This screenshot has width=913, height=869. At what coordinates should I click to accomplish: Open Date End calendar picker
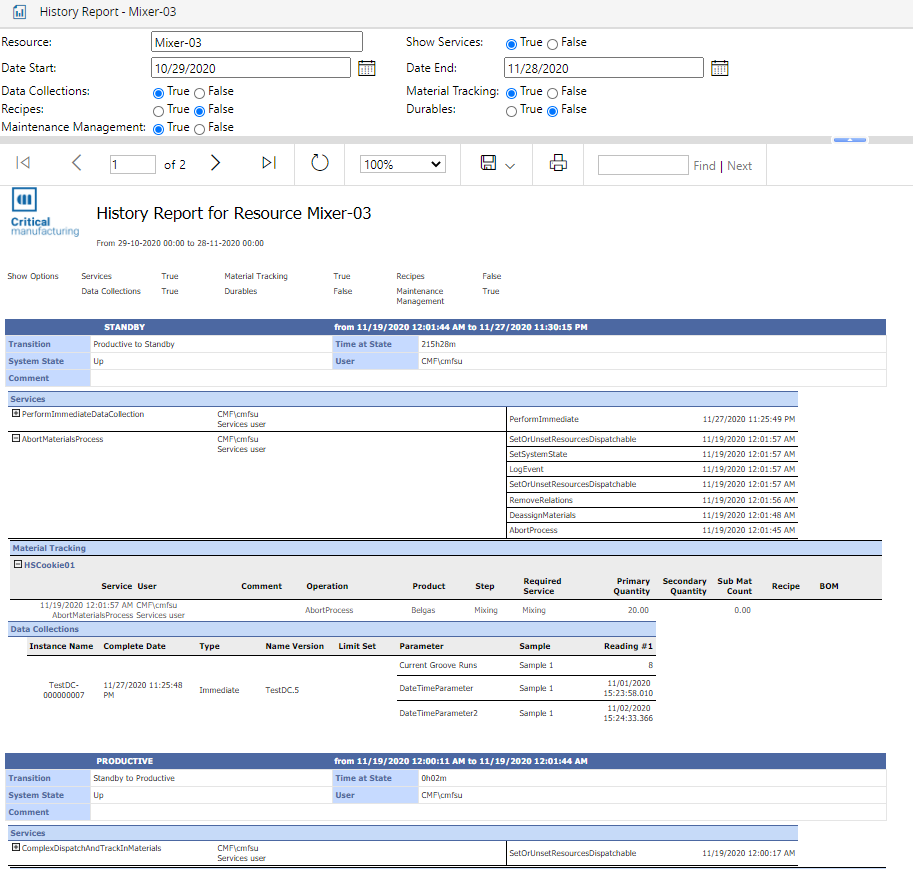719,68
